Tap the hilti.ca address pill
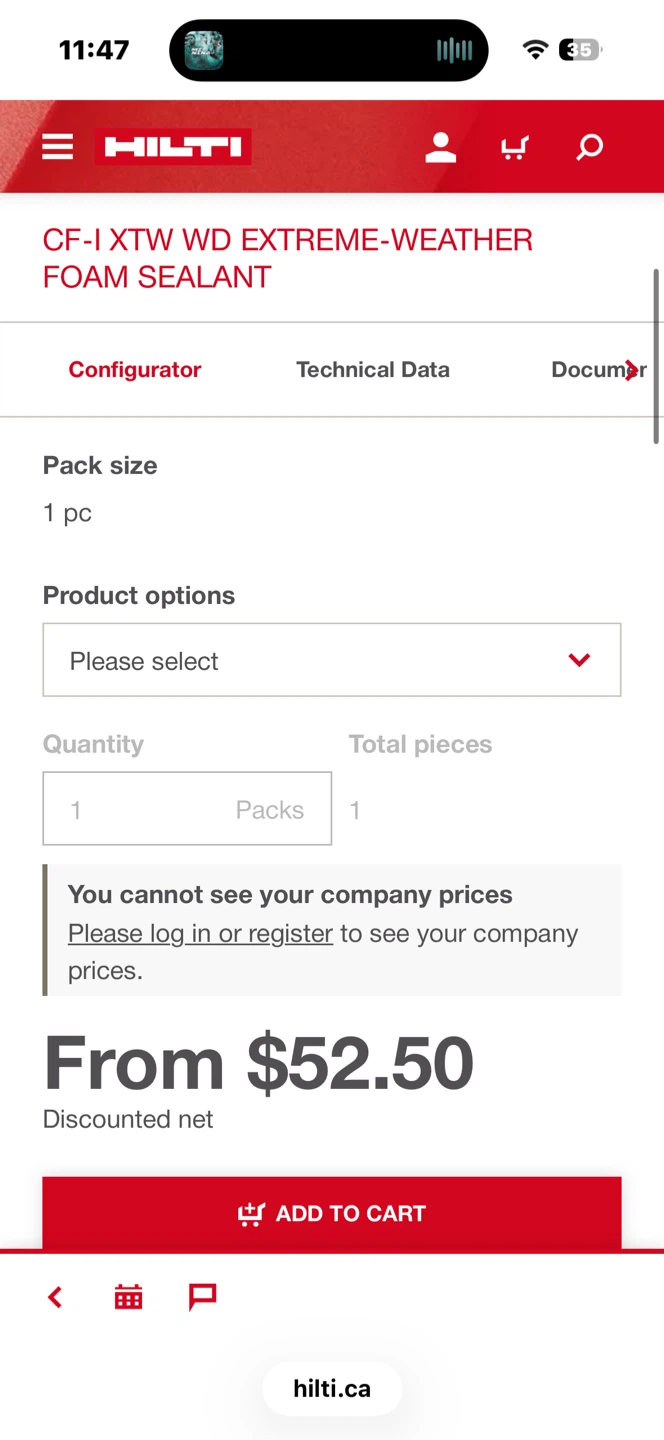This screenshot has width=664, height=1440. (x=332, y=1389)
